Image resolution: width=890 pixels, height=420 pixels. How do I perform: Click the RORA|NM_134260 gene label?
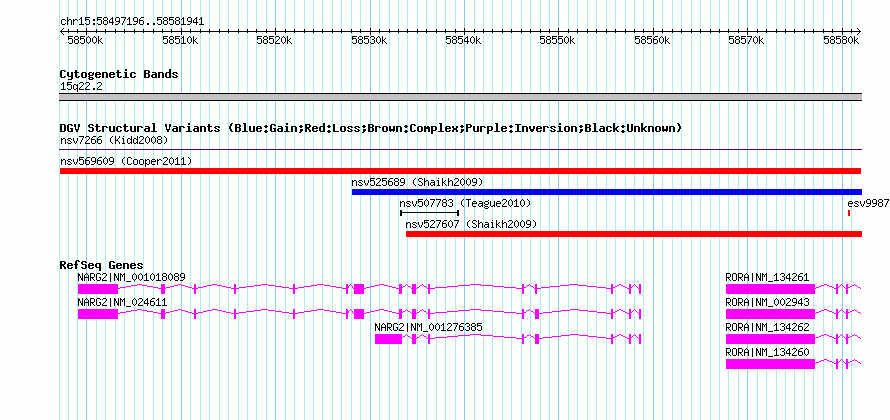767,352
